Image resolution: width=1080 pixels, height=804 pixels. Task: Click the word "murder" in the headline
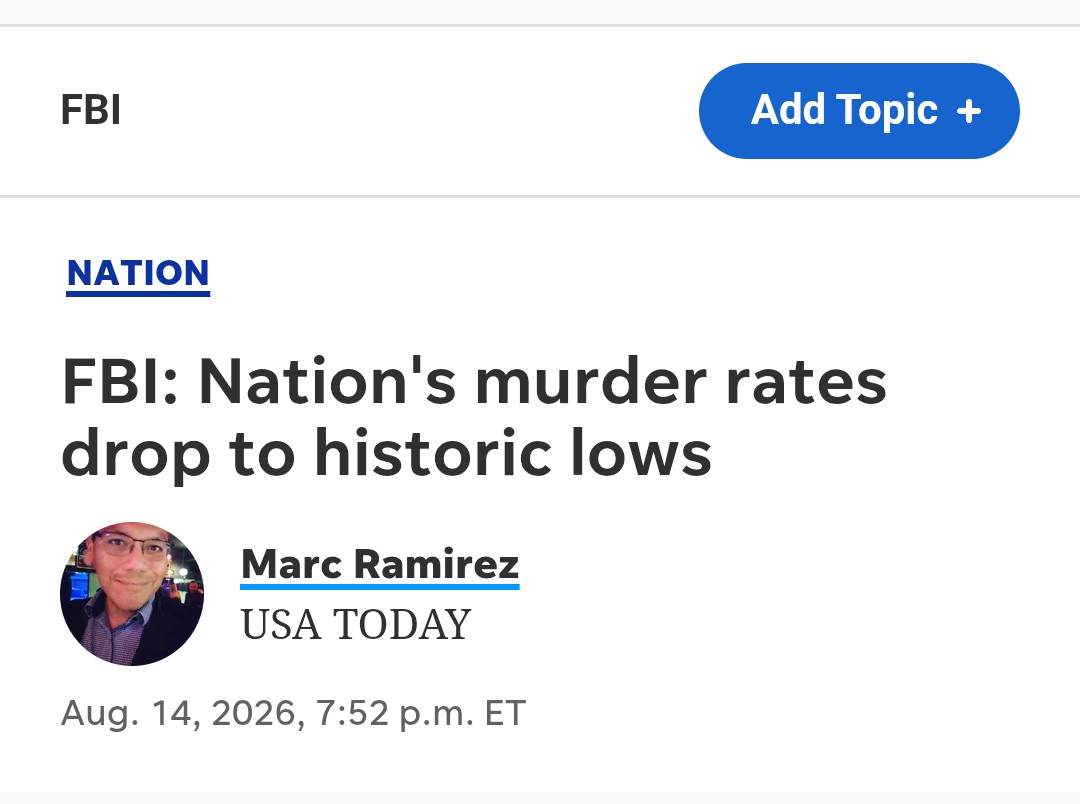(x=592, y=381)
